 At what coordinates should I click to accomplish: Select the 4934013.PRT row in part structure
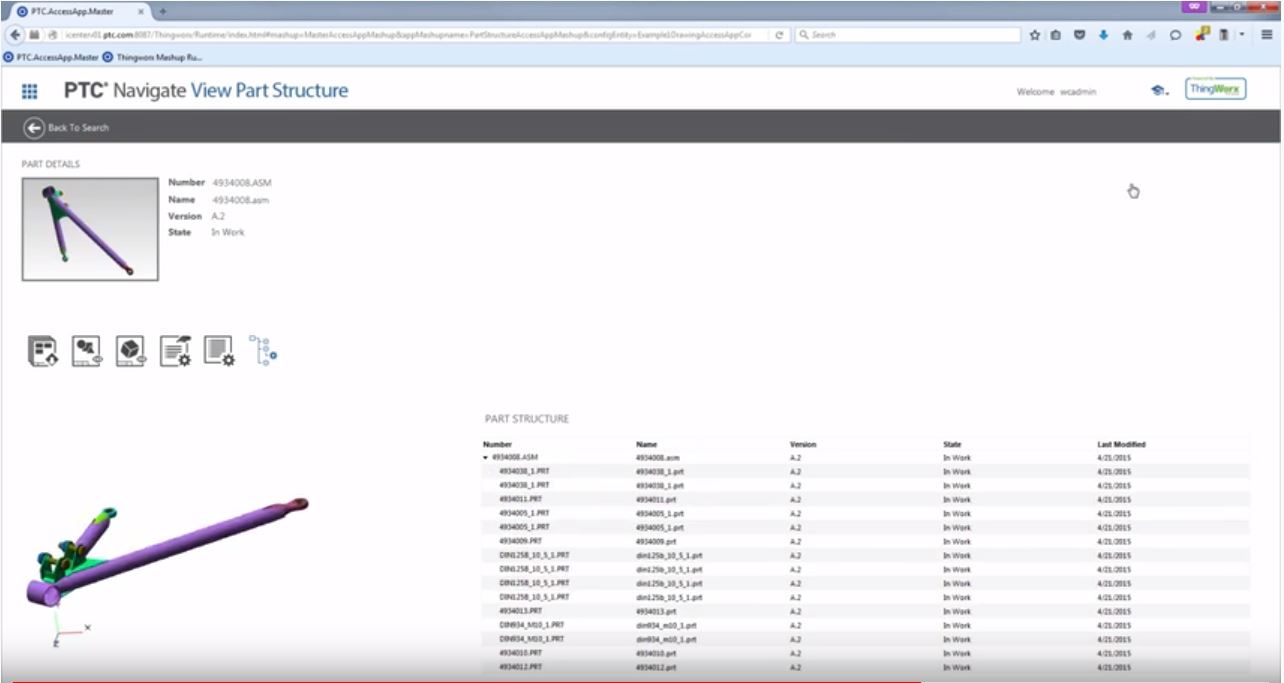click(x=521, y=611)
